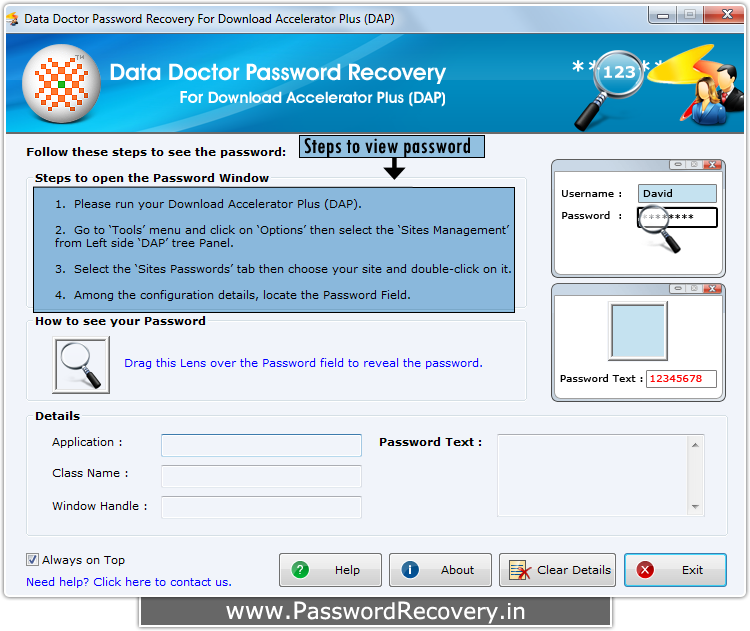The height and width of the screenshot is (631, 750).
Task: Click the Clear Details eraser icon
Action: pyautogui.click(x=520, y=570)
